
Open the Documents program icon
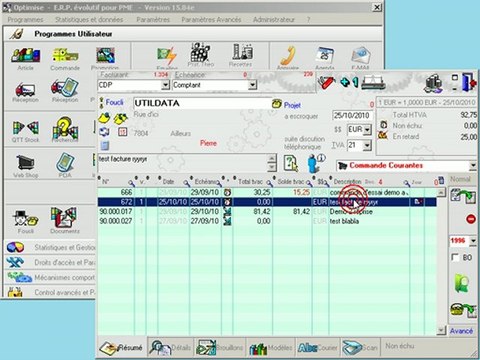point(64,218)
